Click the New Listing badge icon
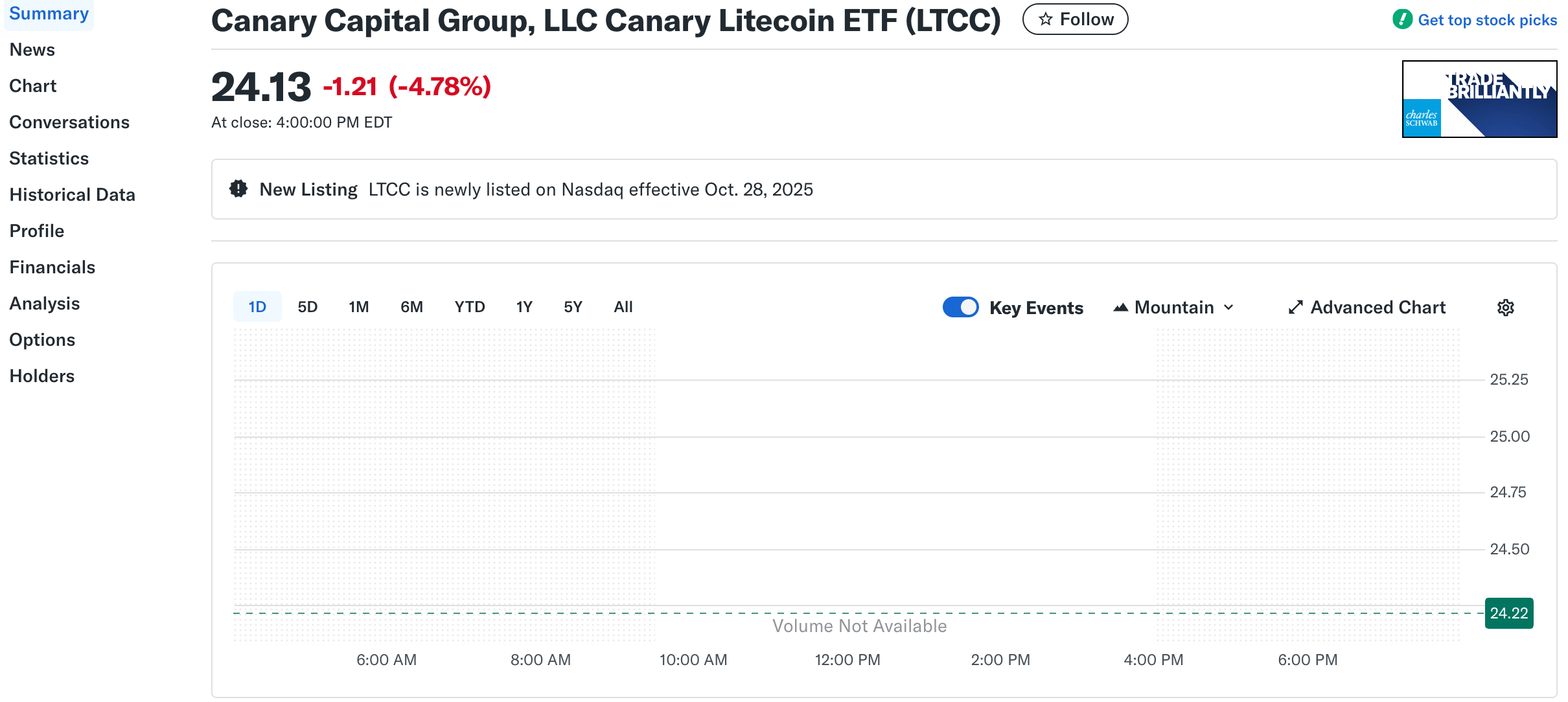Image resolution: width=1568 pixels, height=702 pixels. click(238, 188)
